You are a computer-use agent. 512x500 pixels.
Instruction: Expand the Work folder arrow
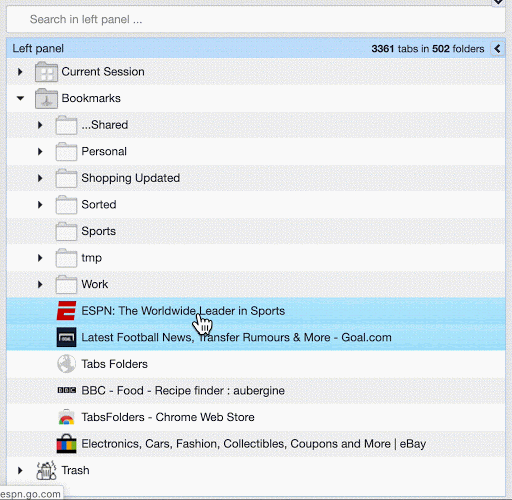(x=40, y=284)
